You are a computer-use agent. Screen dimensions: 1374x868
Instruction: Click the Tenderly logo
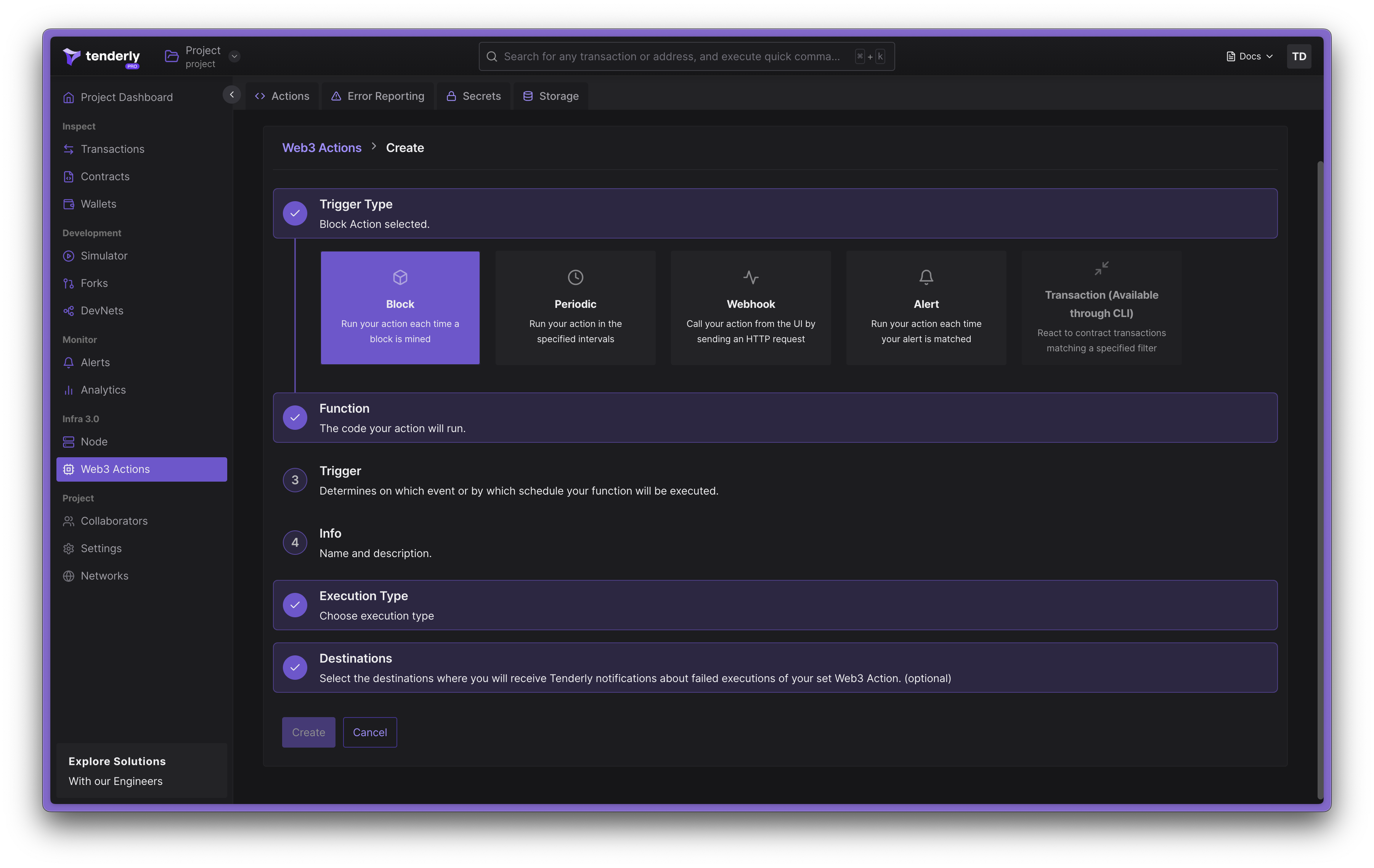pos(101,57)
